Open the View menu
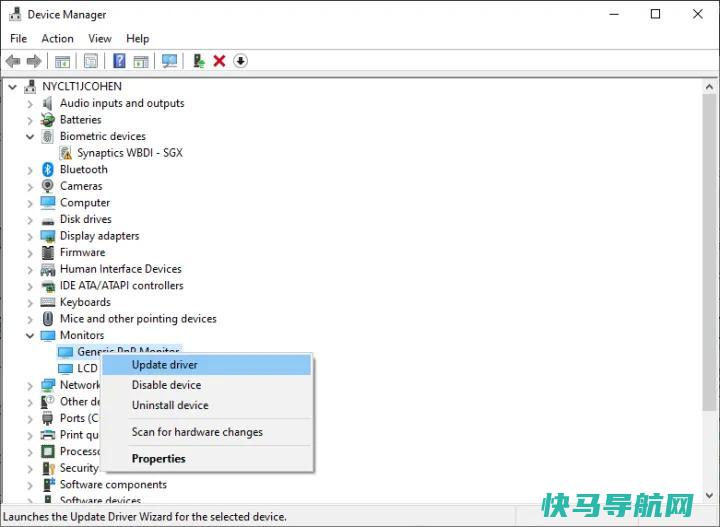 [x=100, y=39]
